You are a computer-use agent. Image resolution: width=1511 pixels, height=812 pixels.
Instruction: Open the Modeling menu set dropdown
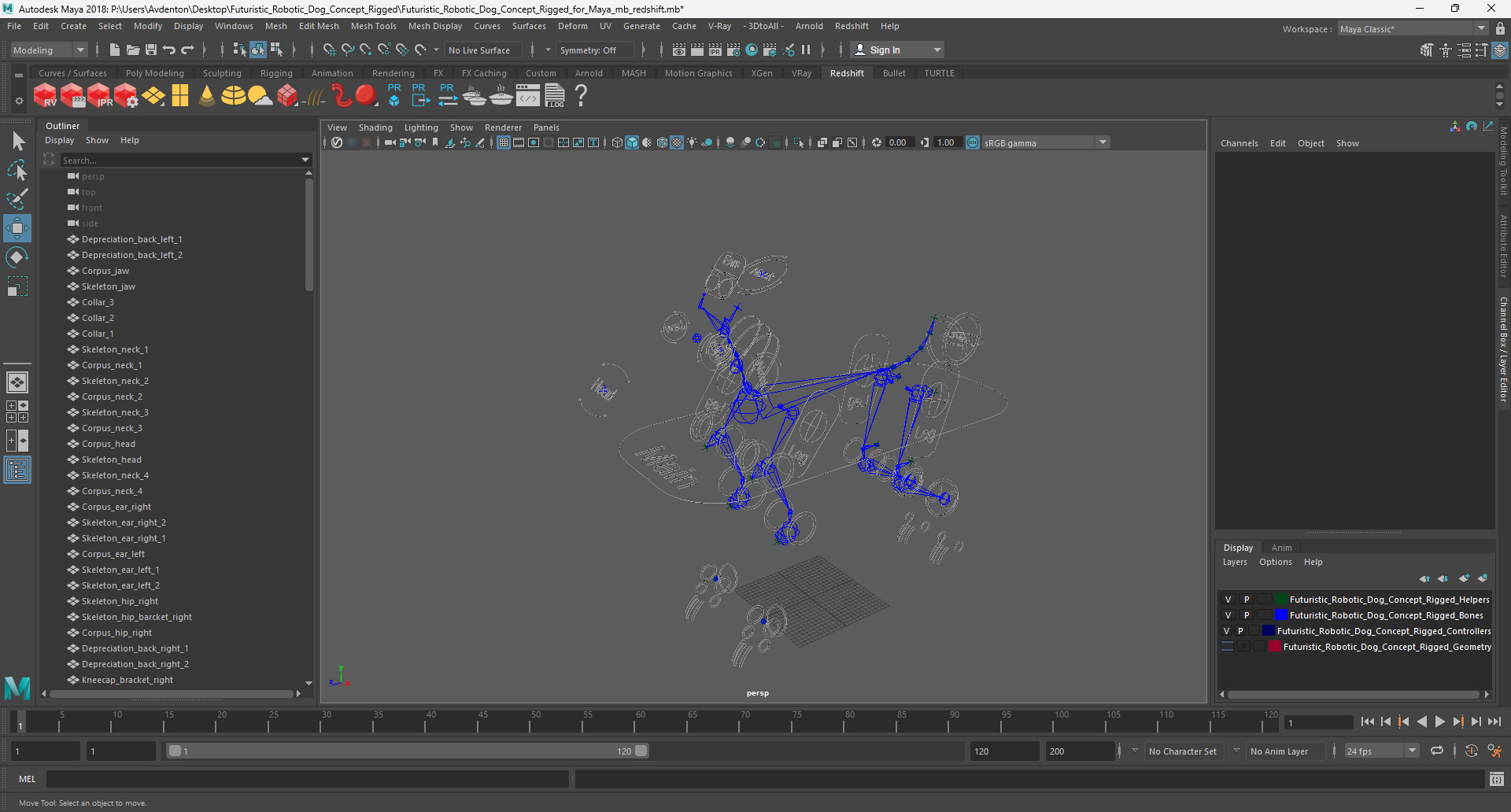(49, 50)
